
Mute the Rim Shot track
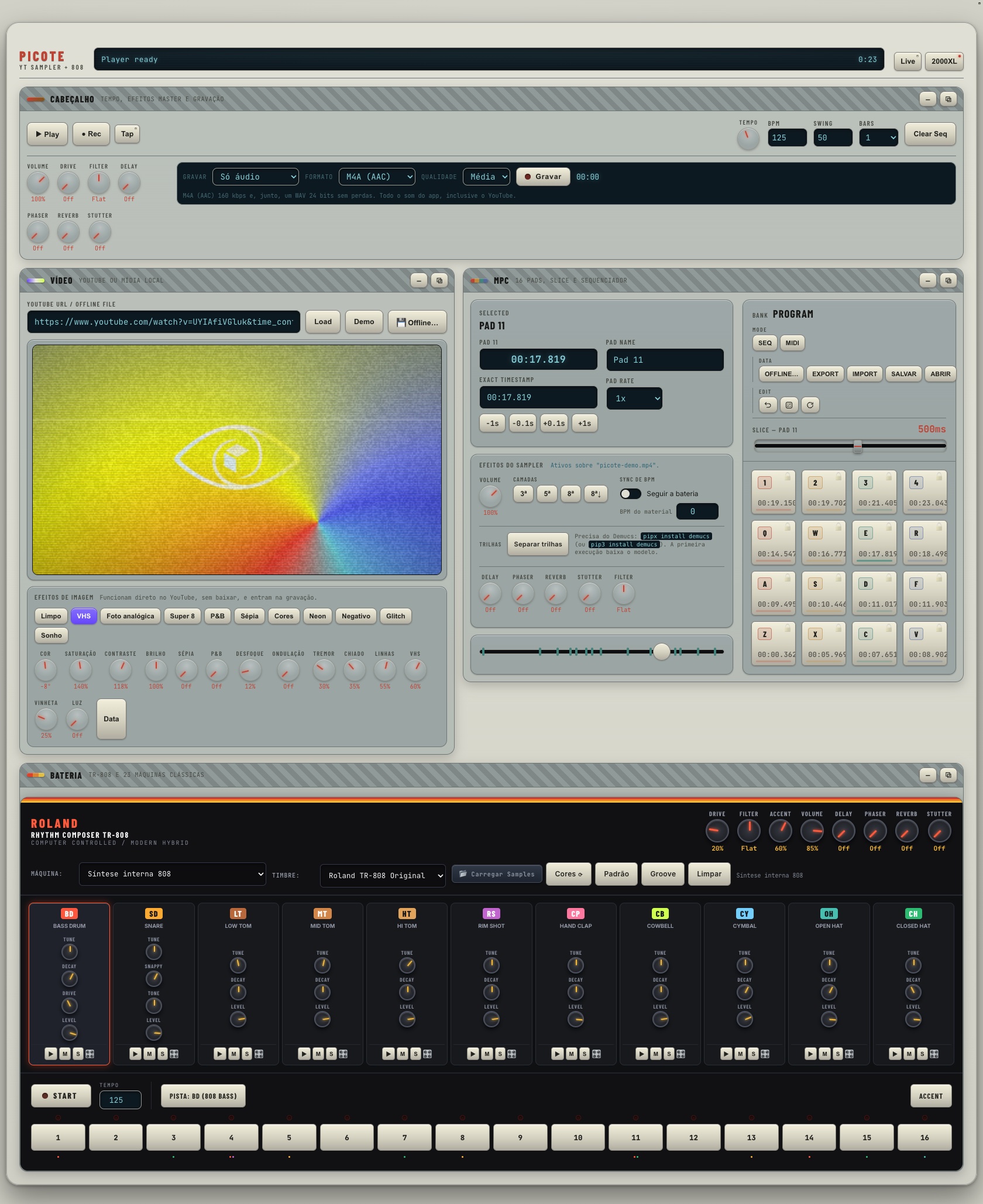[x=487, y=1054]
